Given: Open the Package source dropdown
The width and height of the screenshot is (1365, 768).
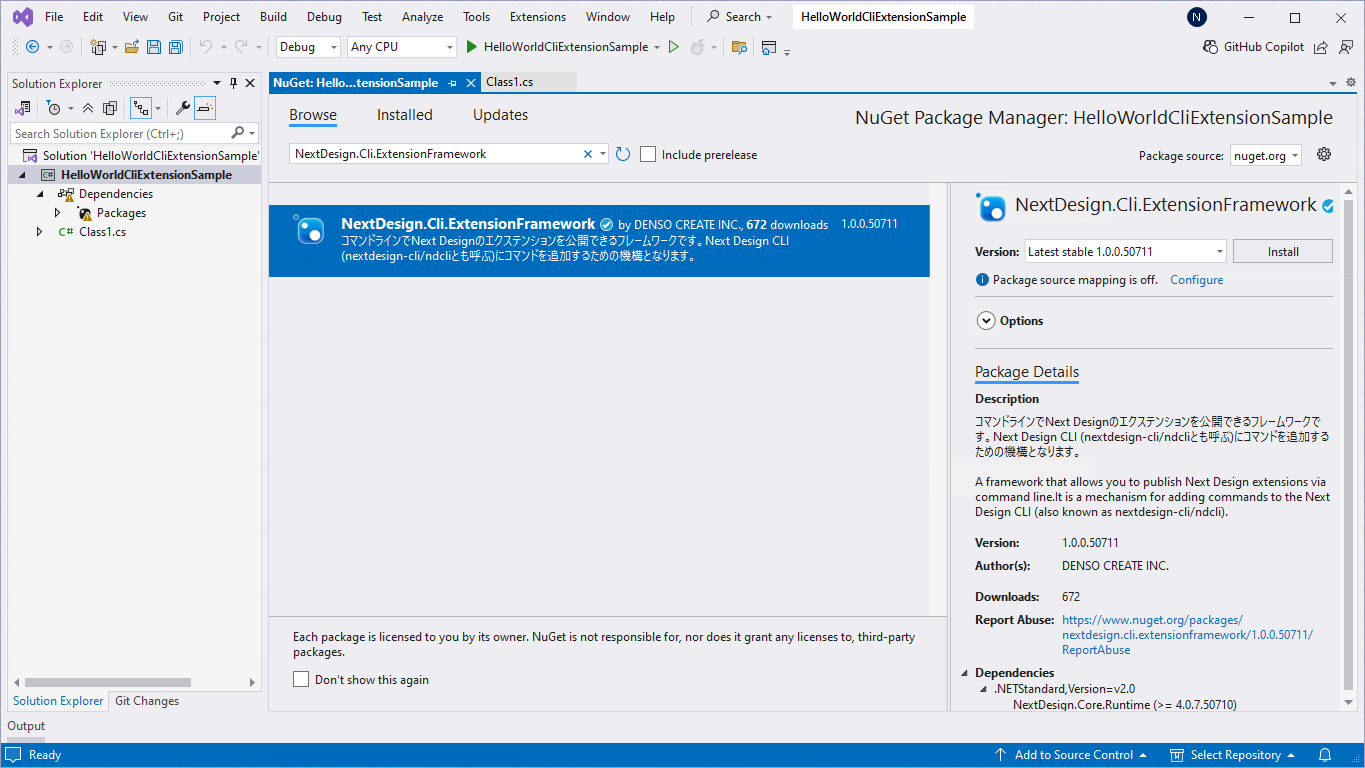Looking at the screenshot, I should tap(1265, 155).
